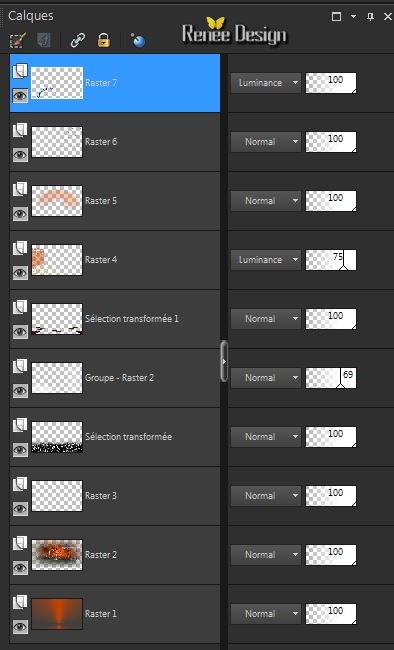The width and height of the screenshot is (394, 650).
Task: Click the blue sphere layer effects icon
Action: click(x=138, y=40)
